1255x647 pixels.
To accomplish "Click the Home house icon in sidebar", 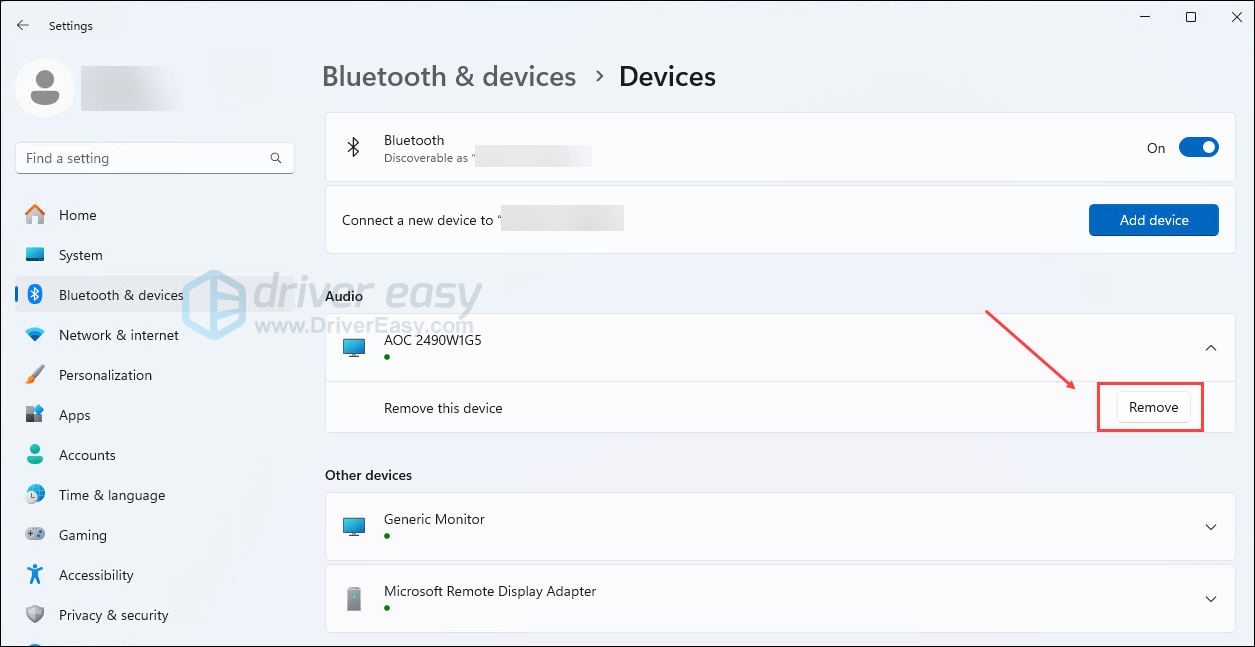I will click(x=35, y=215).
